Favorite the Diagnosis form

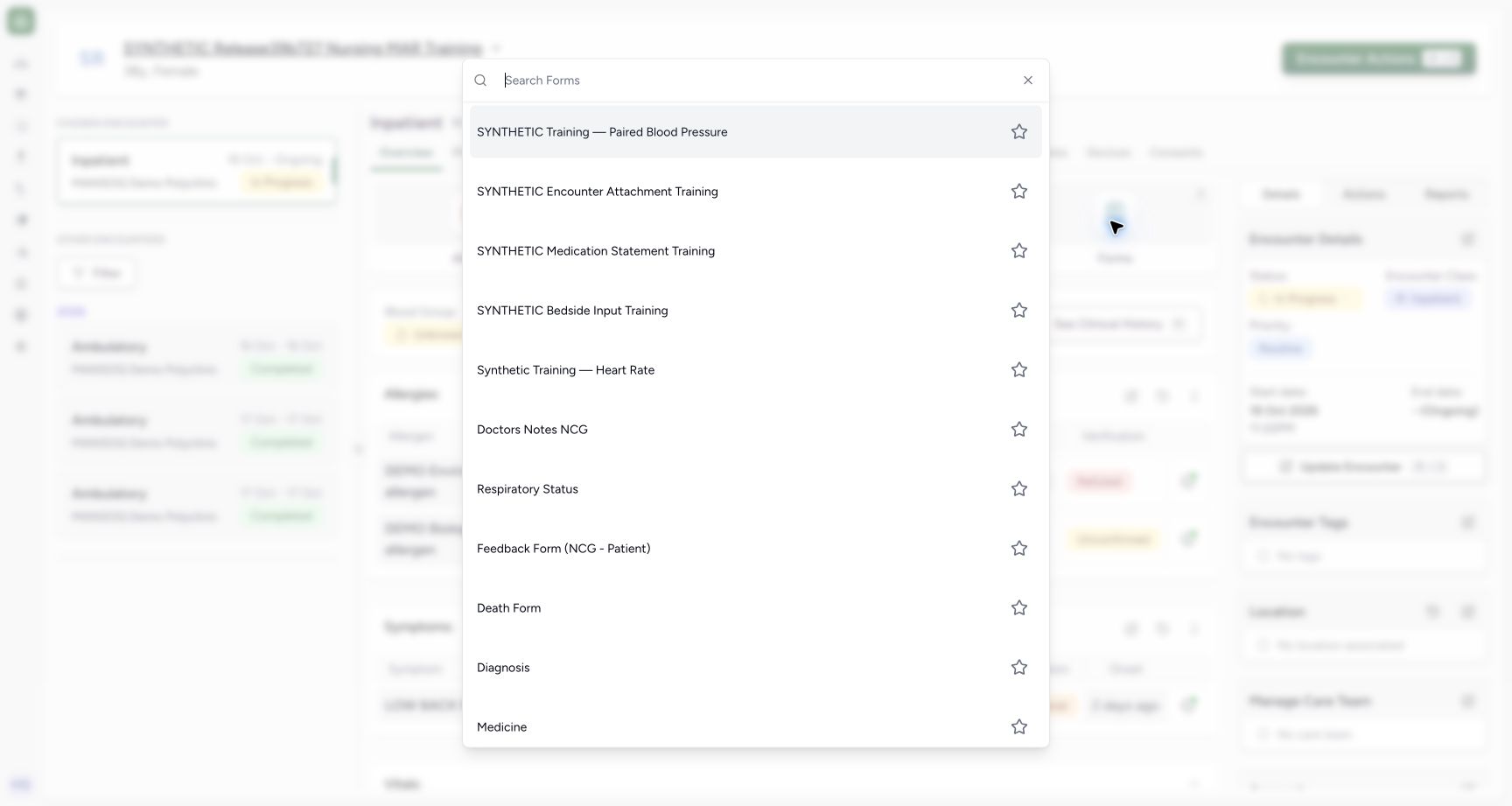tap(1018, 668)
